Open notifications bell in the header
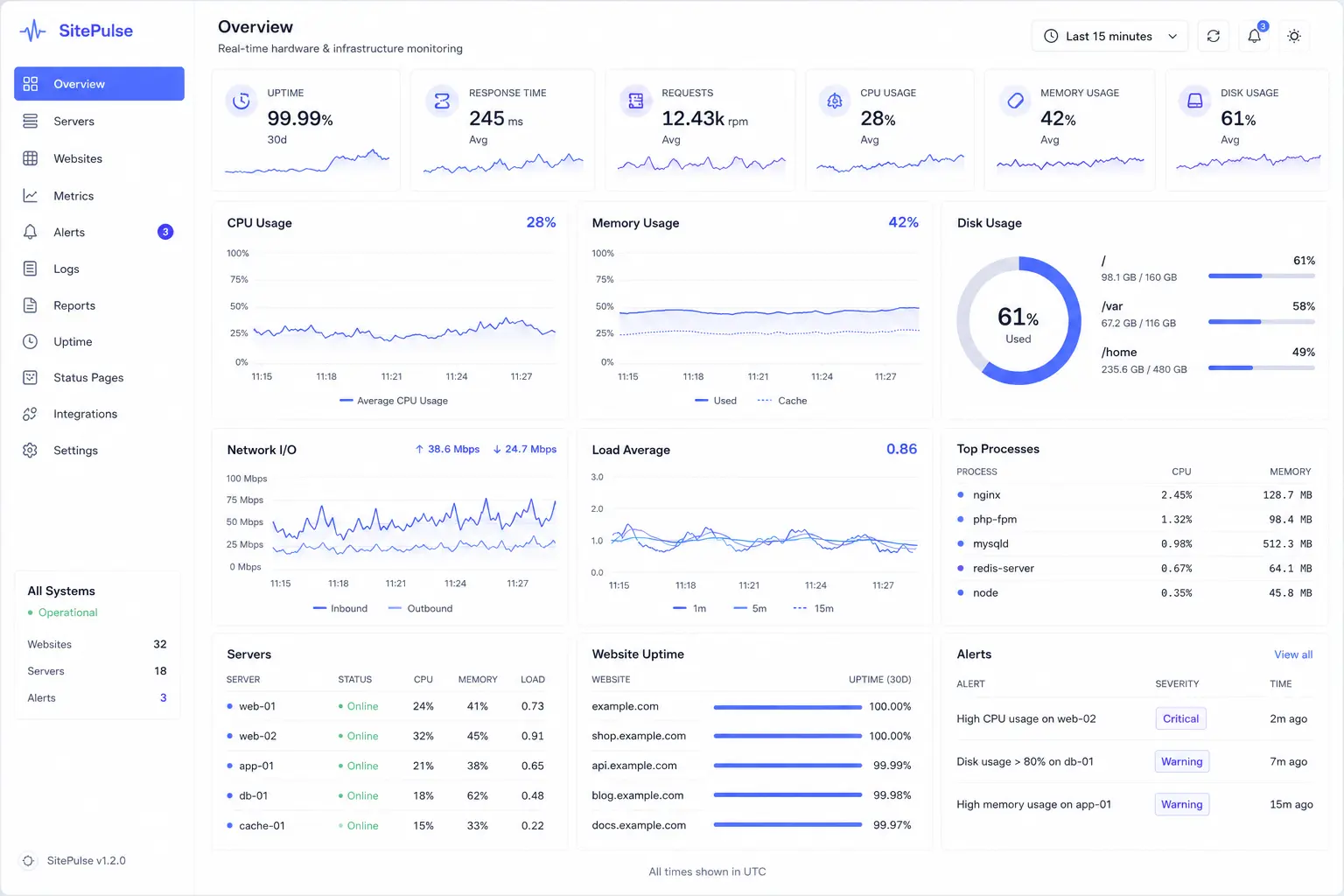The image size is (1344, 896). click(x=1254, y=36)
